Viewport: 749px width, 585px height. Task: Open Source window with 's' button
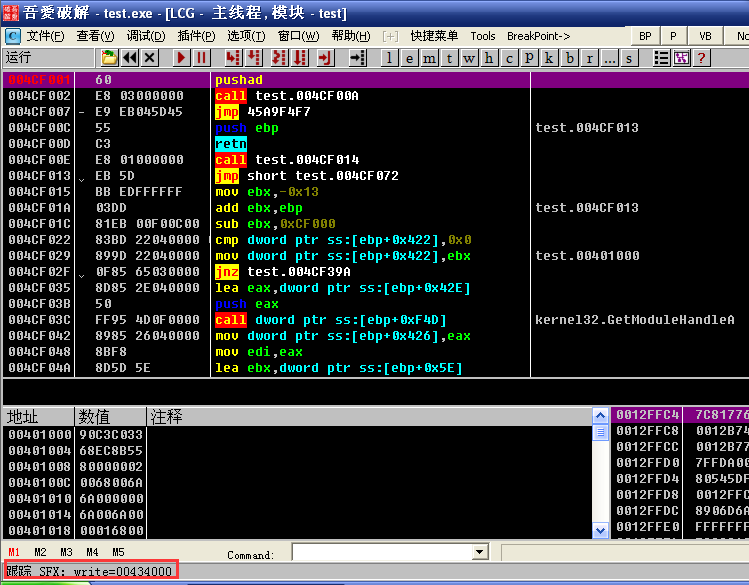point(629,58)
